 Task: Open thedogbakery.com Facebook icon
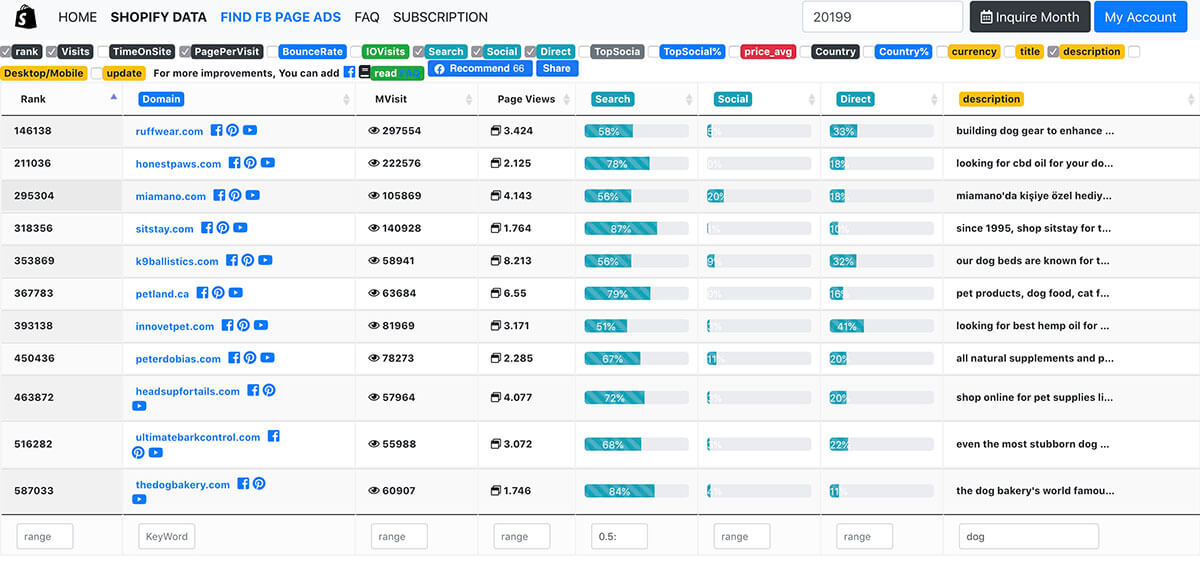tap(244, 484)
